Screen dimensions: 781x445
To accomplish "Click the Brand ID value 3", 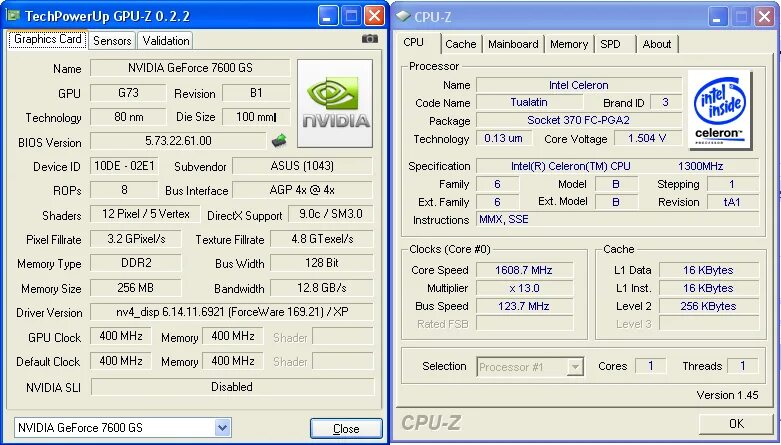I will 665,102.
